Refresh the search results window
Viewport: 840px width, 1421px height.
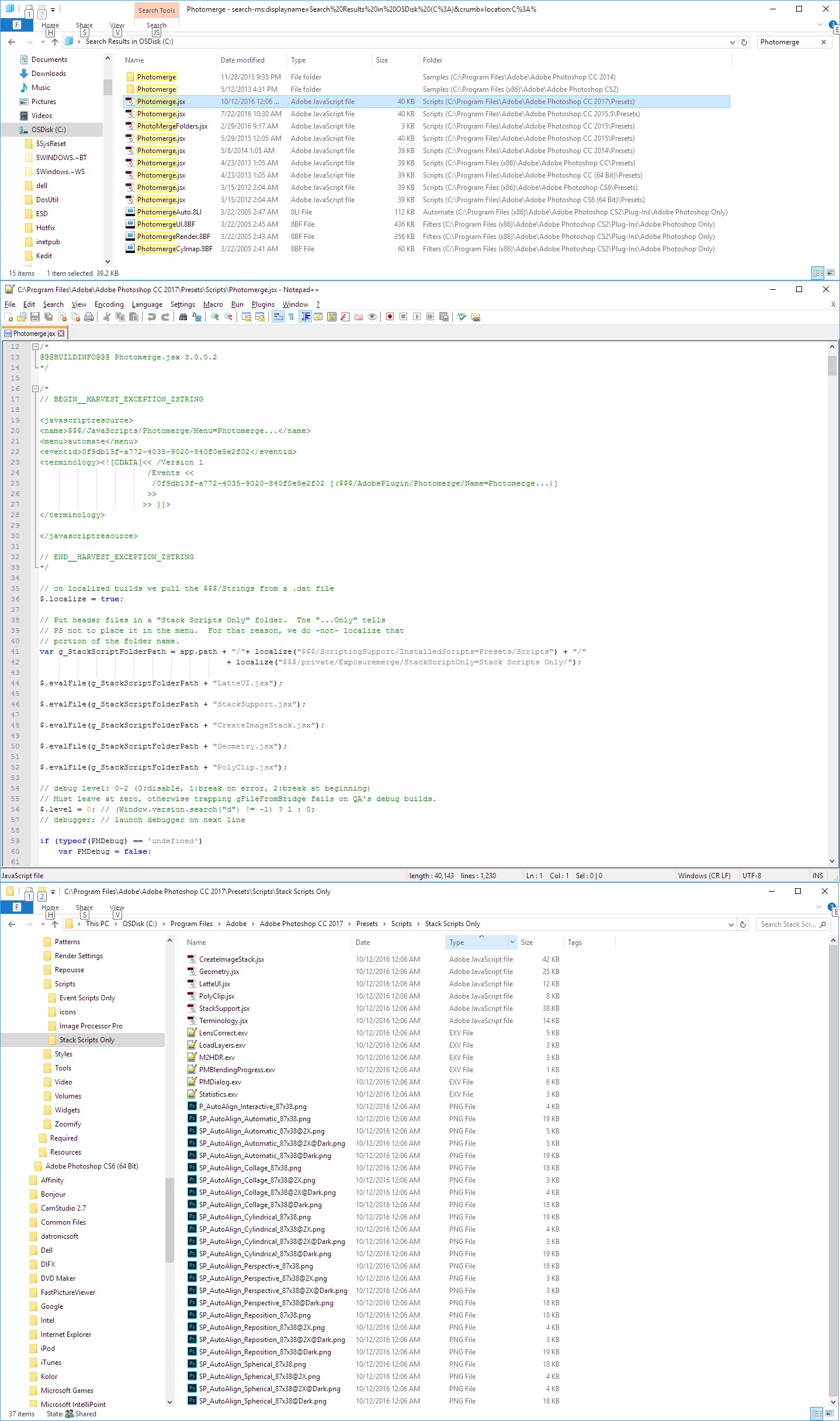[x=744, y=42]
